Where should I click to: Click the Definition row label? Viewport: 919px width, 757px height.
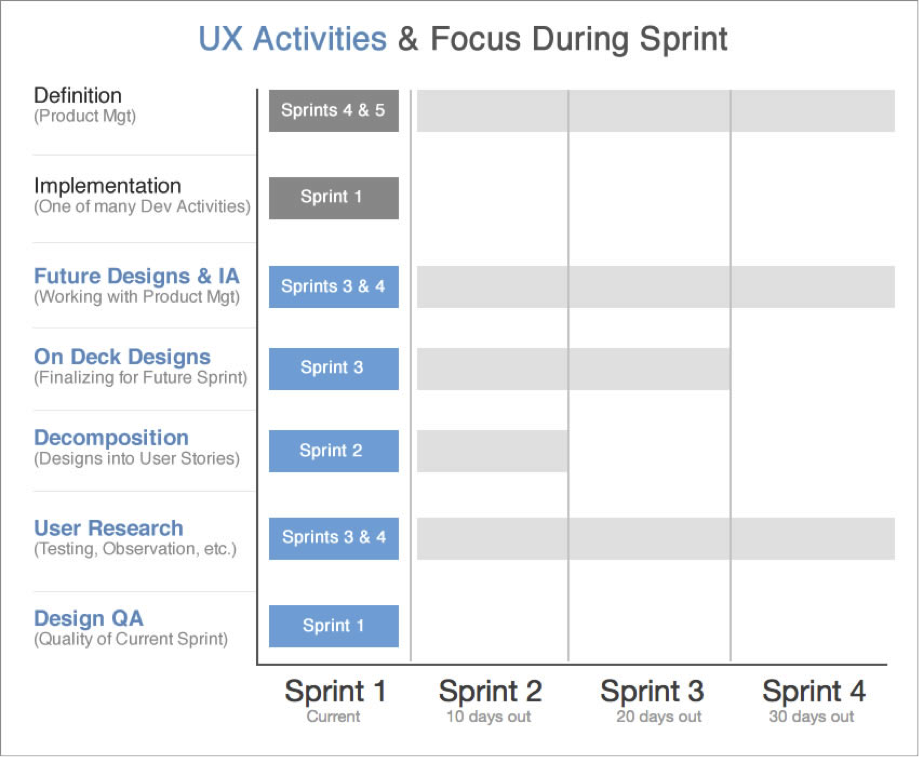(x=78, y=96)
